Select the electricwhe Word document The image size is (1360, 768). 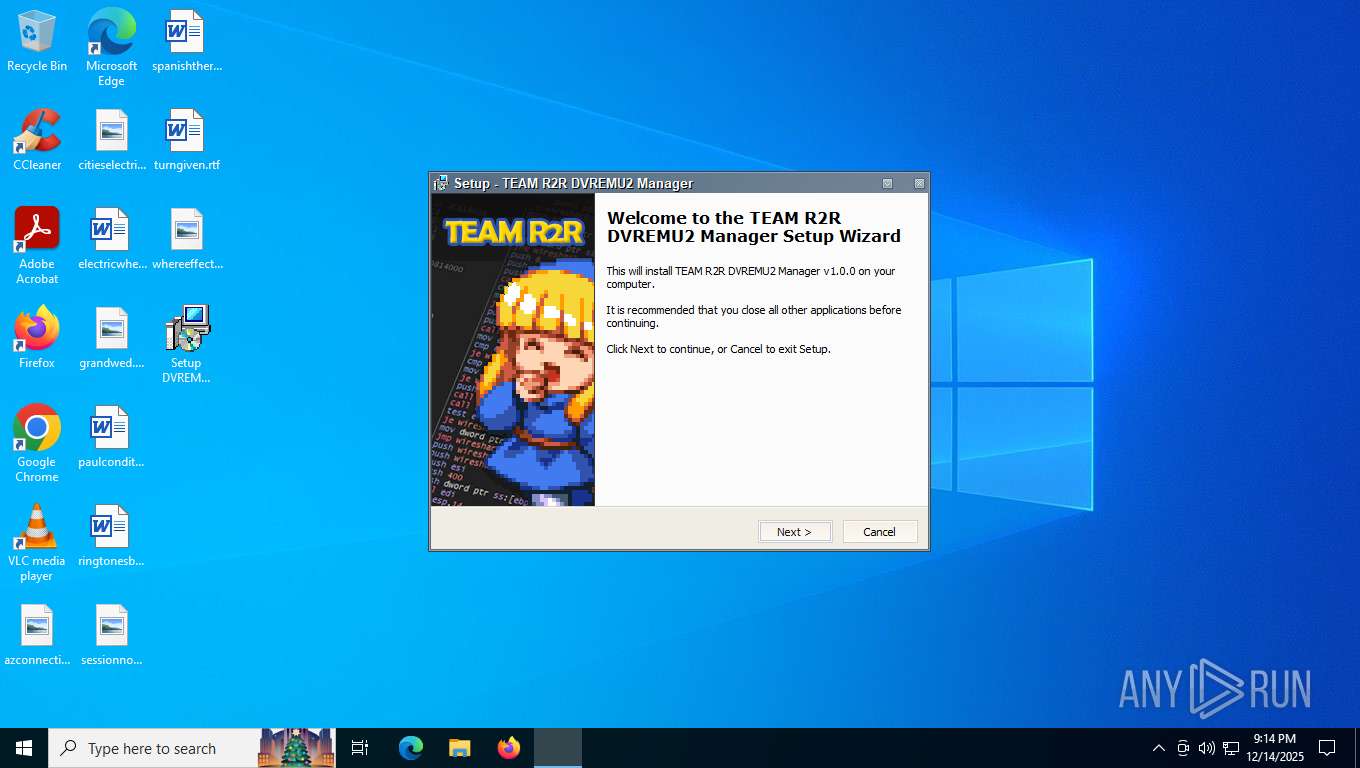click(x=112, y=240)
